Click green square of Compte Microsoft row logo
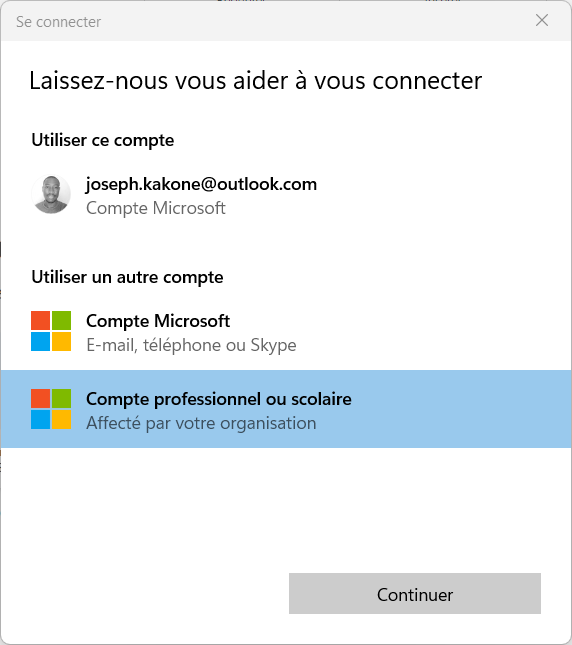This screenshot has height=645, width=572. coord(61,321)
